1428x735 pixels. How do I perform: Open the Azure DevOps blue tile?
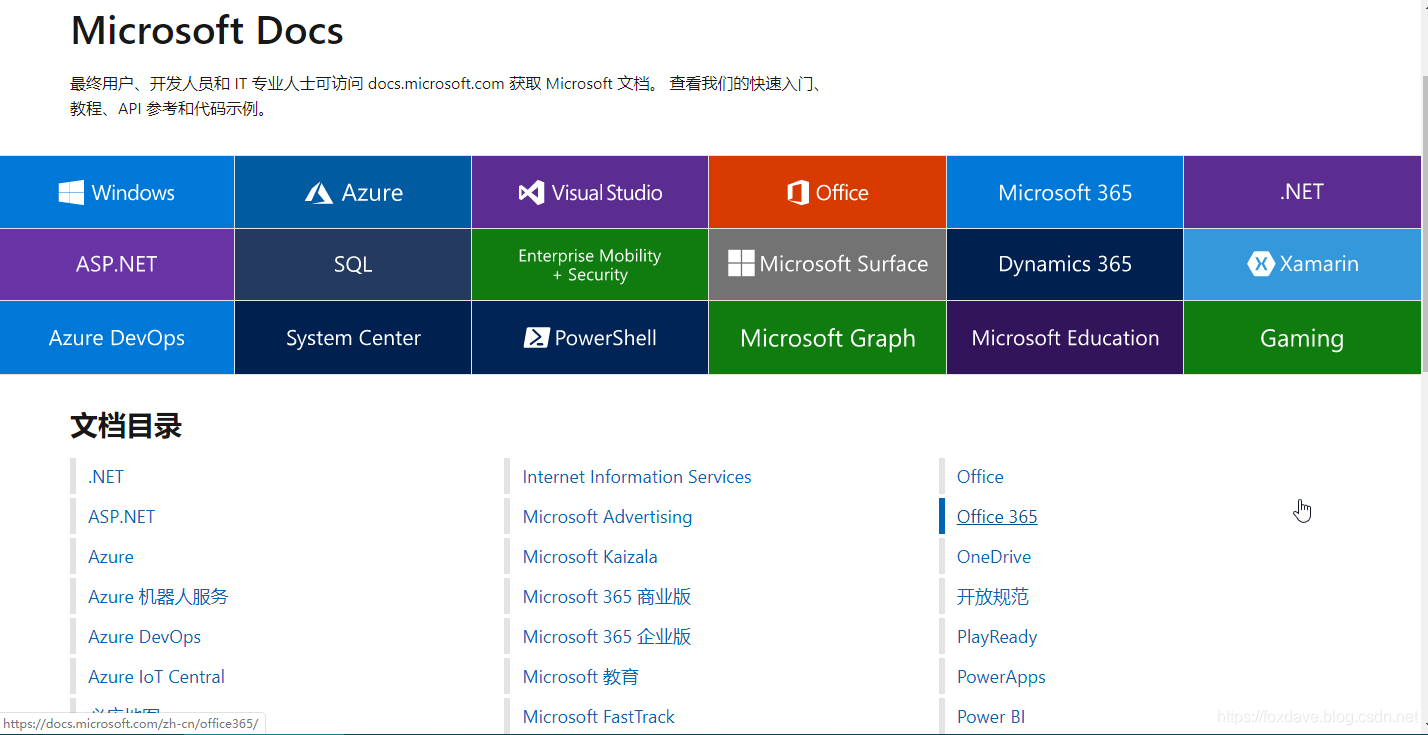(x=117, y=338)
